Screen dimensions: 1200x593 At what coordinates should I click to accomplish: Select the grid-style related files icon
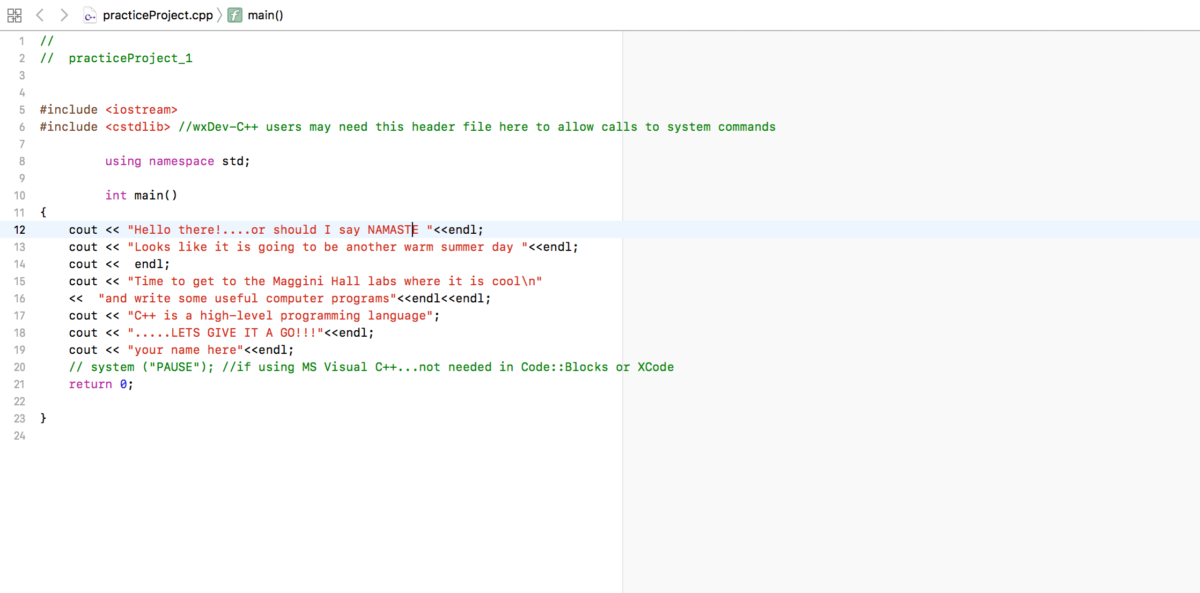(17, 15)
